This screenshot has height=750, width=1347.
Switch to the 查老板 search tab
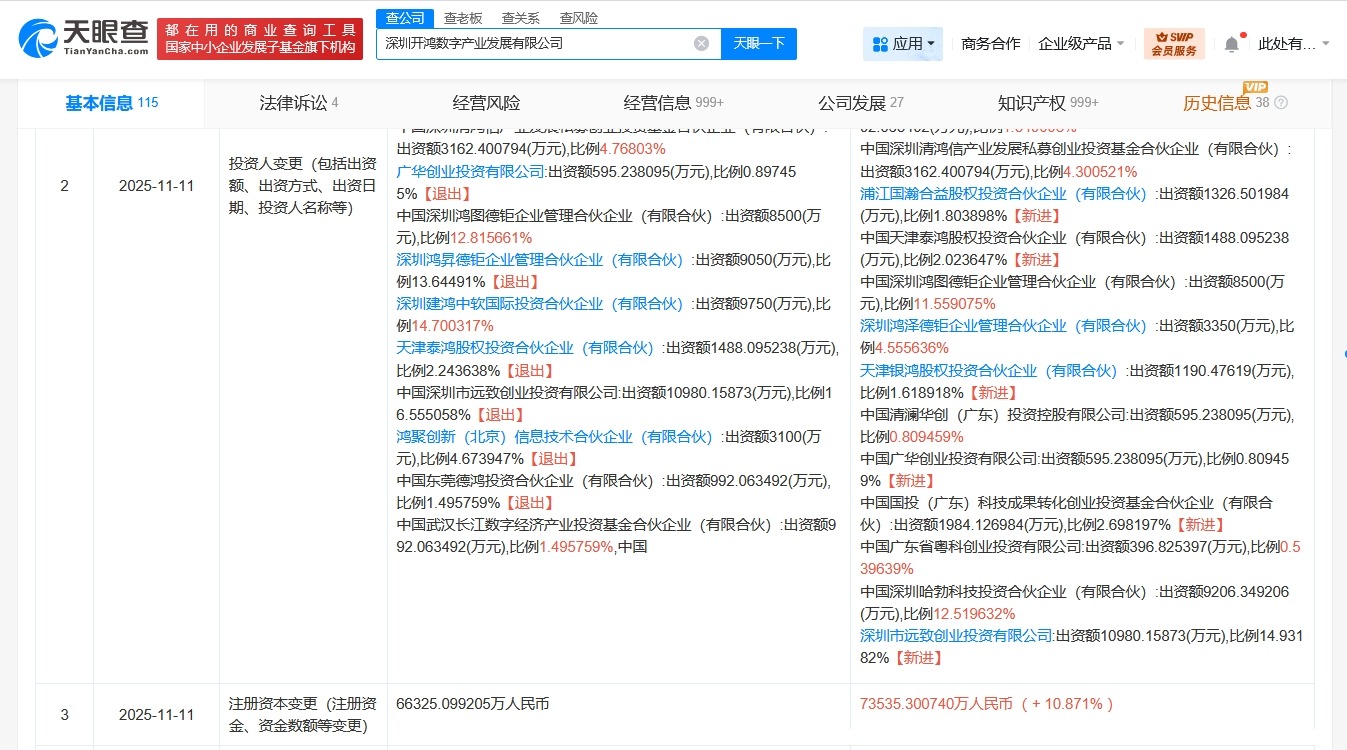pos(462,17)
